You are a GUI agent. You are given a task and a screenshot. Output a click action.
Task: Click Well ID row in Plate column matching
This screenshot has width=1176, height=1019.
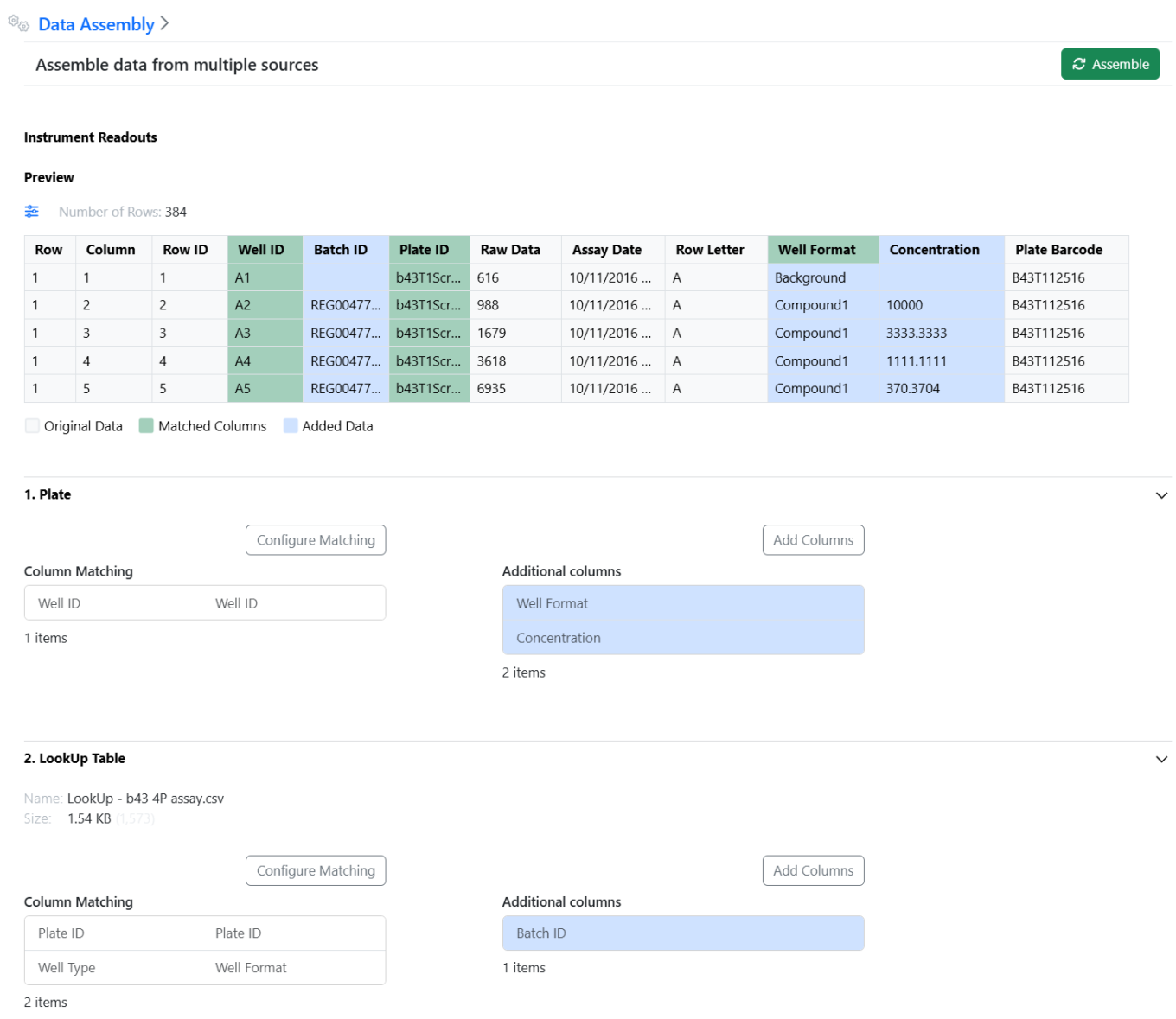click(x=205, y=603)
